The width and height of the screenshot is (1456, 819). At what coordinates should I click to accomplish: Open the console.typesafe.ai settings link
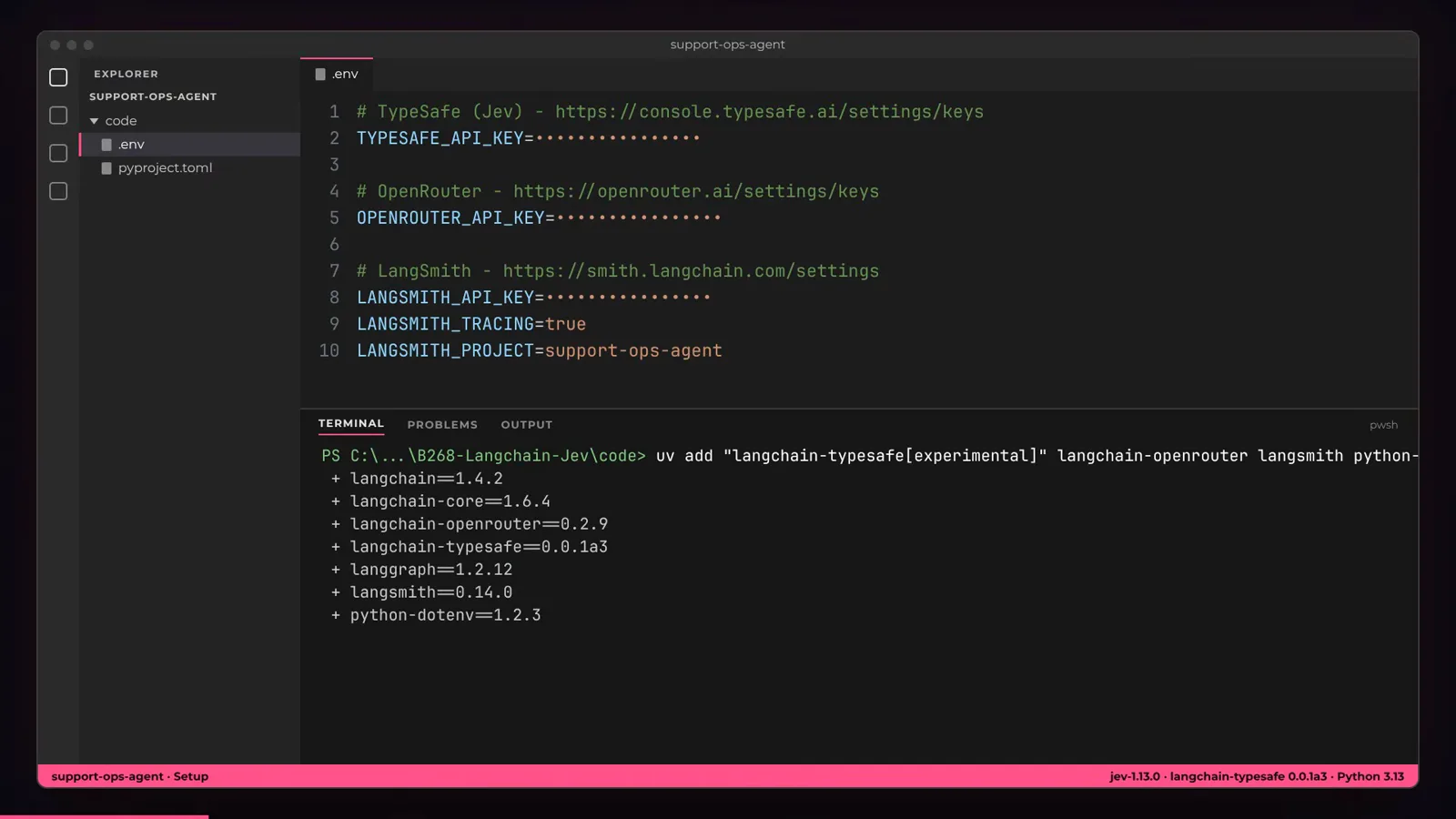point(769,112)
